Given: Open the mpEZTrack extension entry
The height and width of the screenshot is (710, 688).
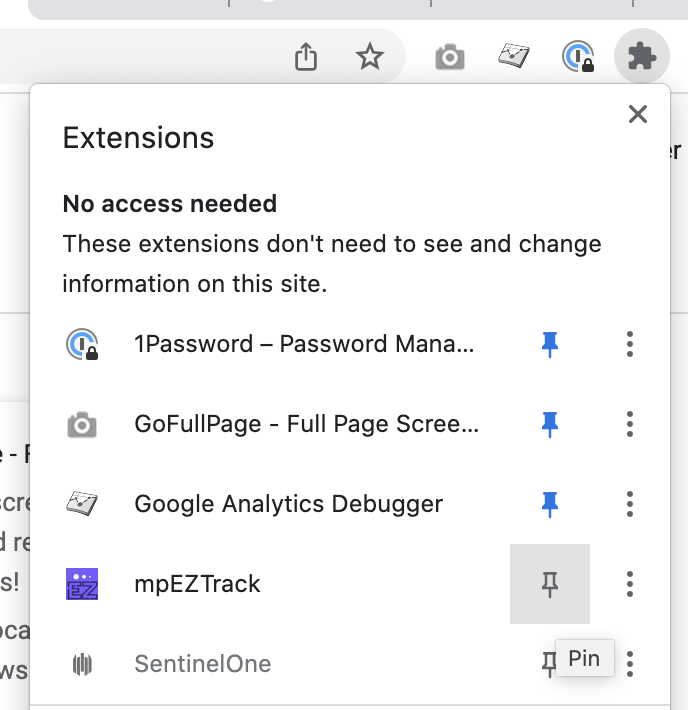Looking at the screenshot, I should tap(197, 584).
